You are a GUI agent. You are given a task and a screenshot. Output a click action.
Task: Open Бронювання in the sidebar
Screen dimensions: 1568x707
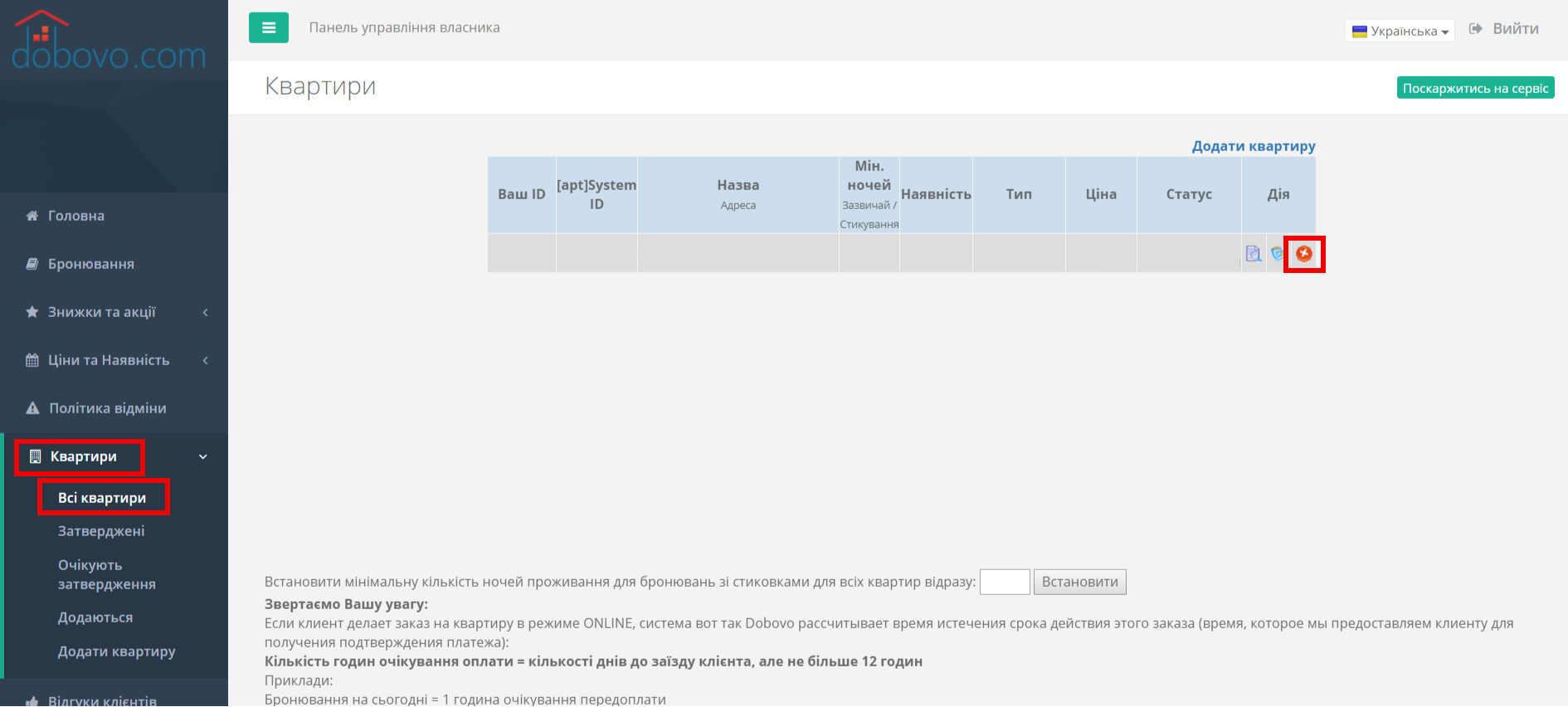click(x=91, y=264)
